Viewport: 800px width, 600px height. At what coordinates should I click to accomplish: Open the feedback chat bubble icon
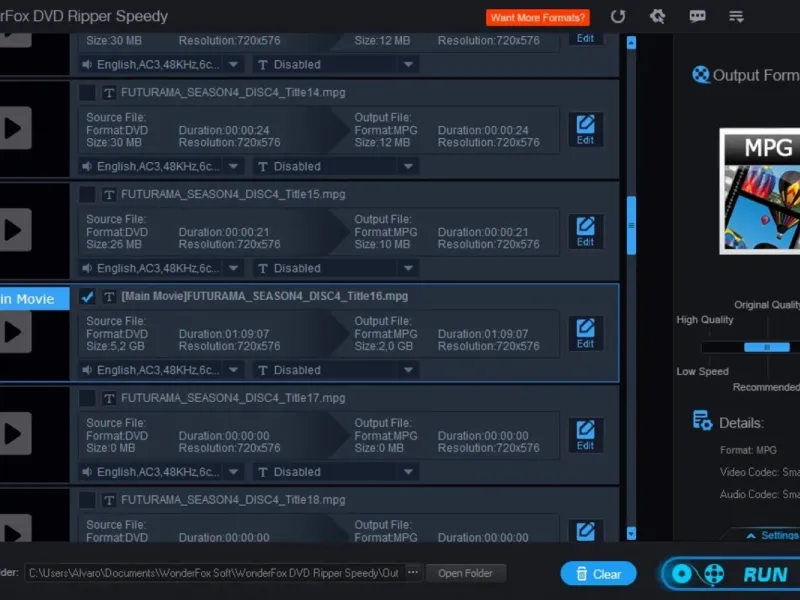point(697,17)
